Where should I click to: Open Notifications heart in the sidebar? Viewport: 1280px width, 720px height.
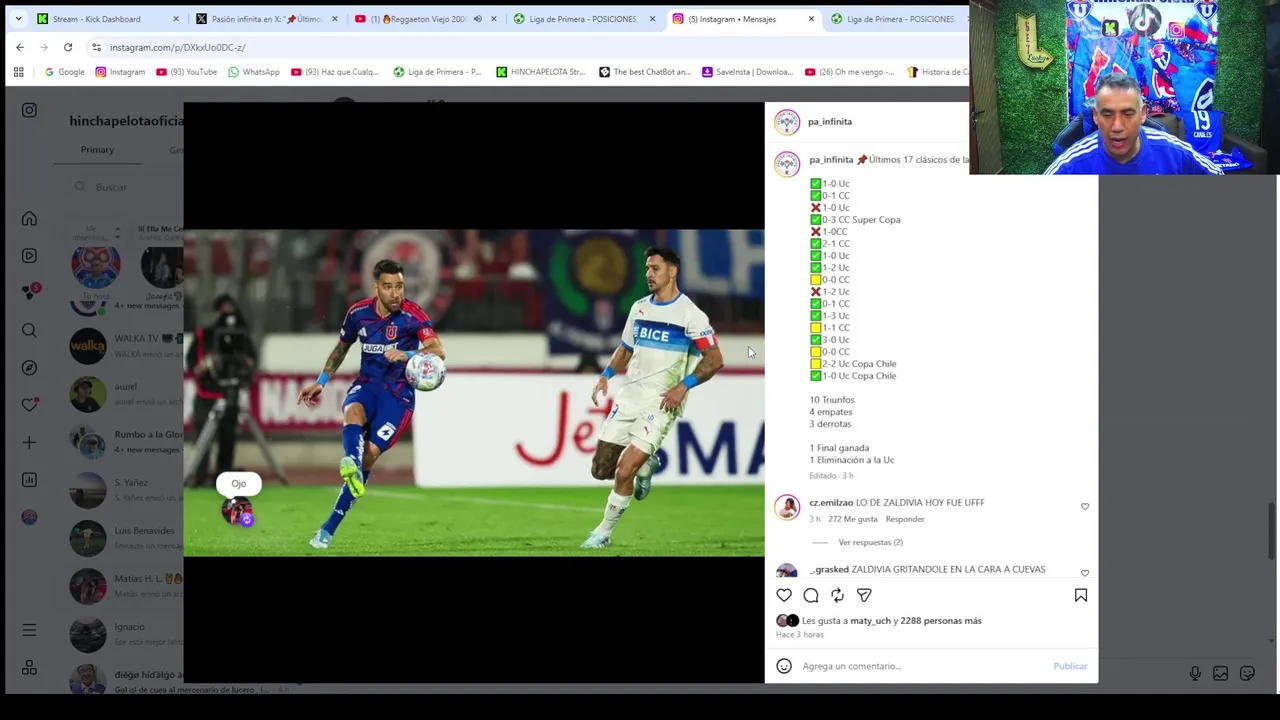(29, 405)
